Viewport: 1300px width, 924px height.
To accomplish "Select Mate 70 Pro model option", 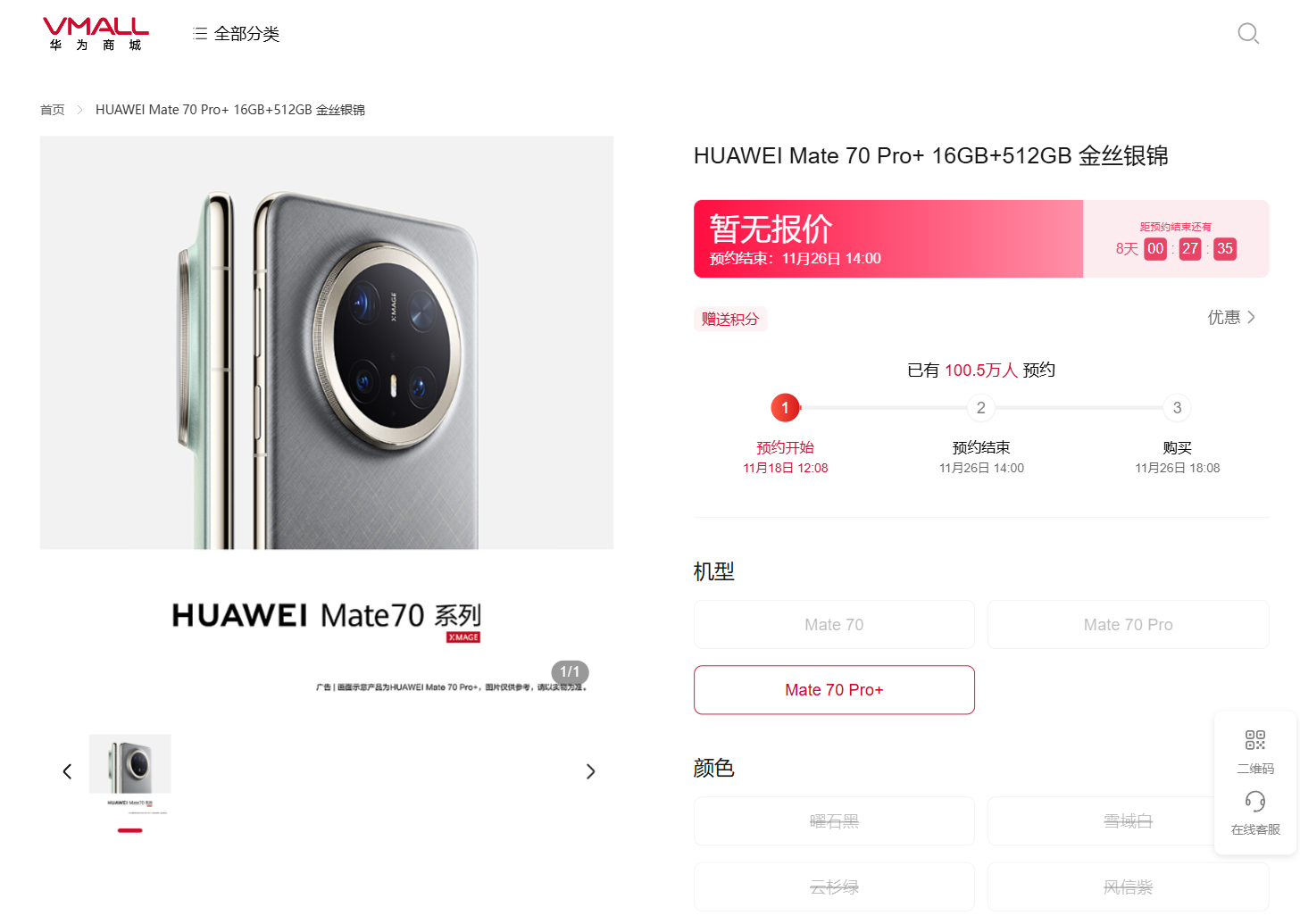I will click(x=1129, y=625).
